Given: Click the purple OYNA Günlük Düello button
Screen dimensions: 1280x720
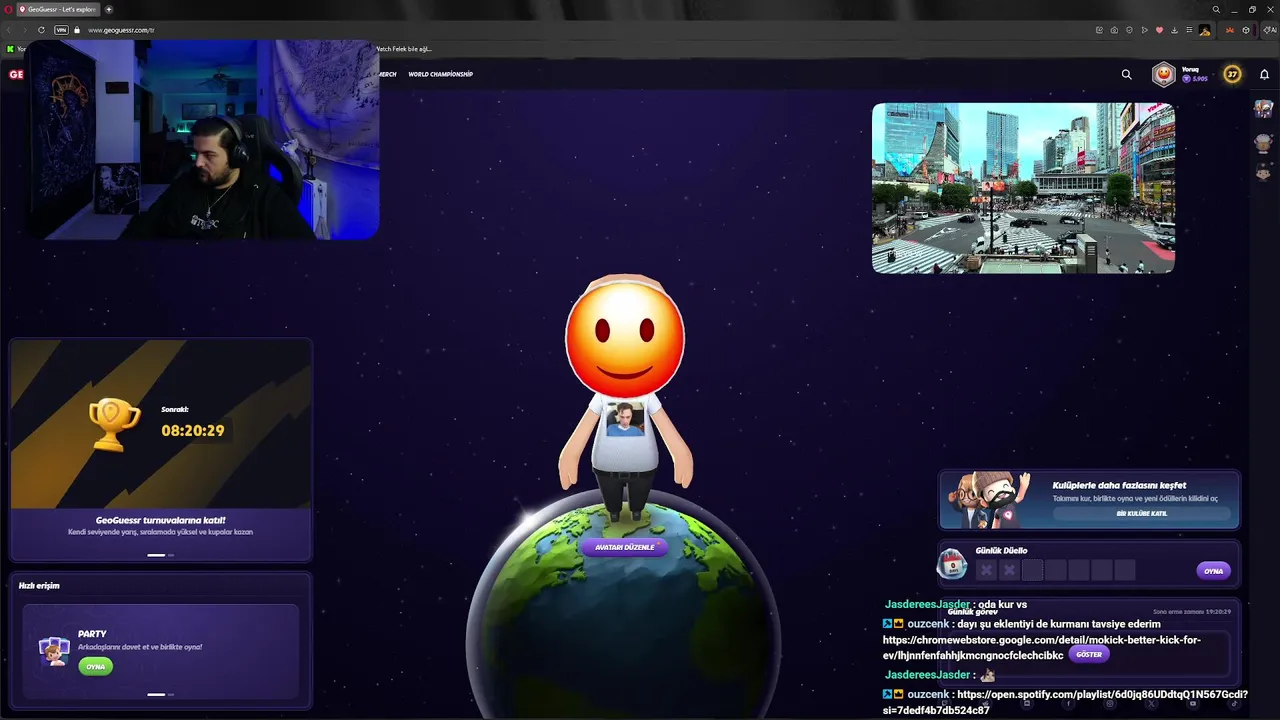Looking at the screenshot, I should pyautogui.click(x=1213, y=571).
